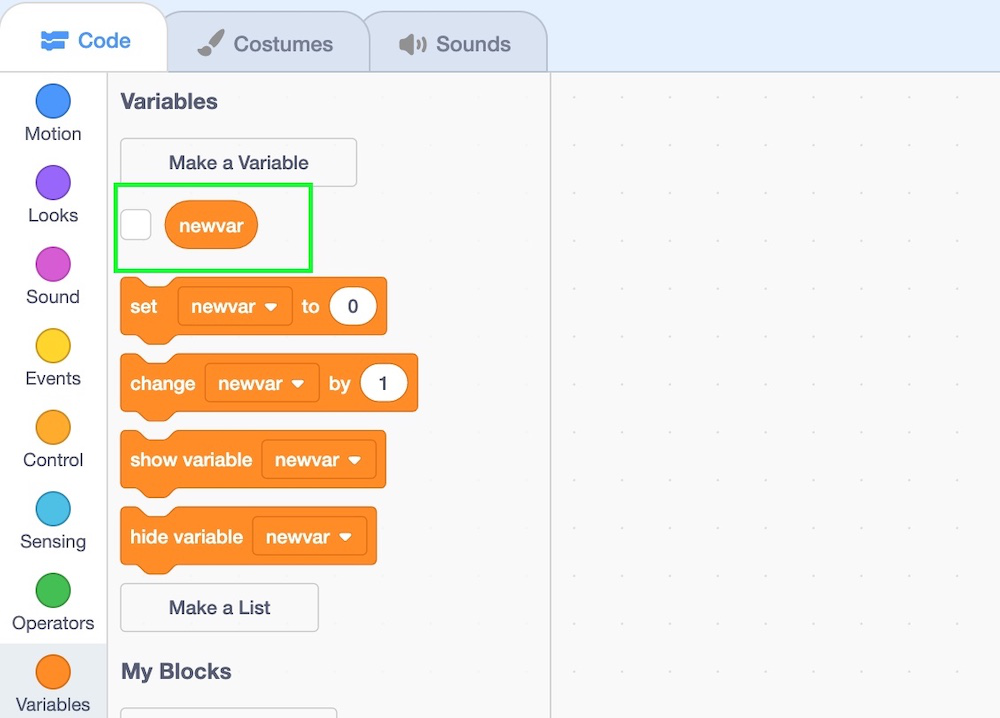Screen dimensions: 1000x718
Task: Click the Make a List button
Action: point(219,608)
